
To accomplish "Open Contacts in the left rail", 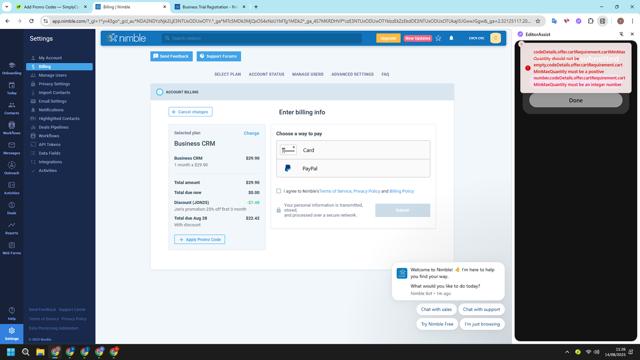I will click(x=11, y=108).
